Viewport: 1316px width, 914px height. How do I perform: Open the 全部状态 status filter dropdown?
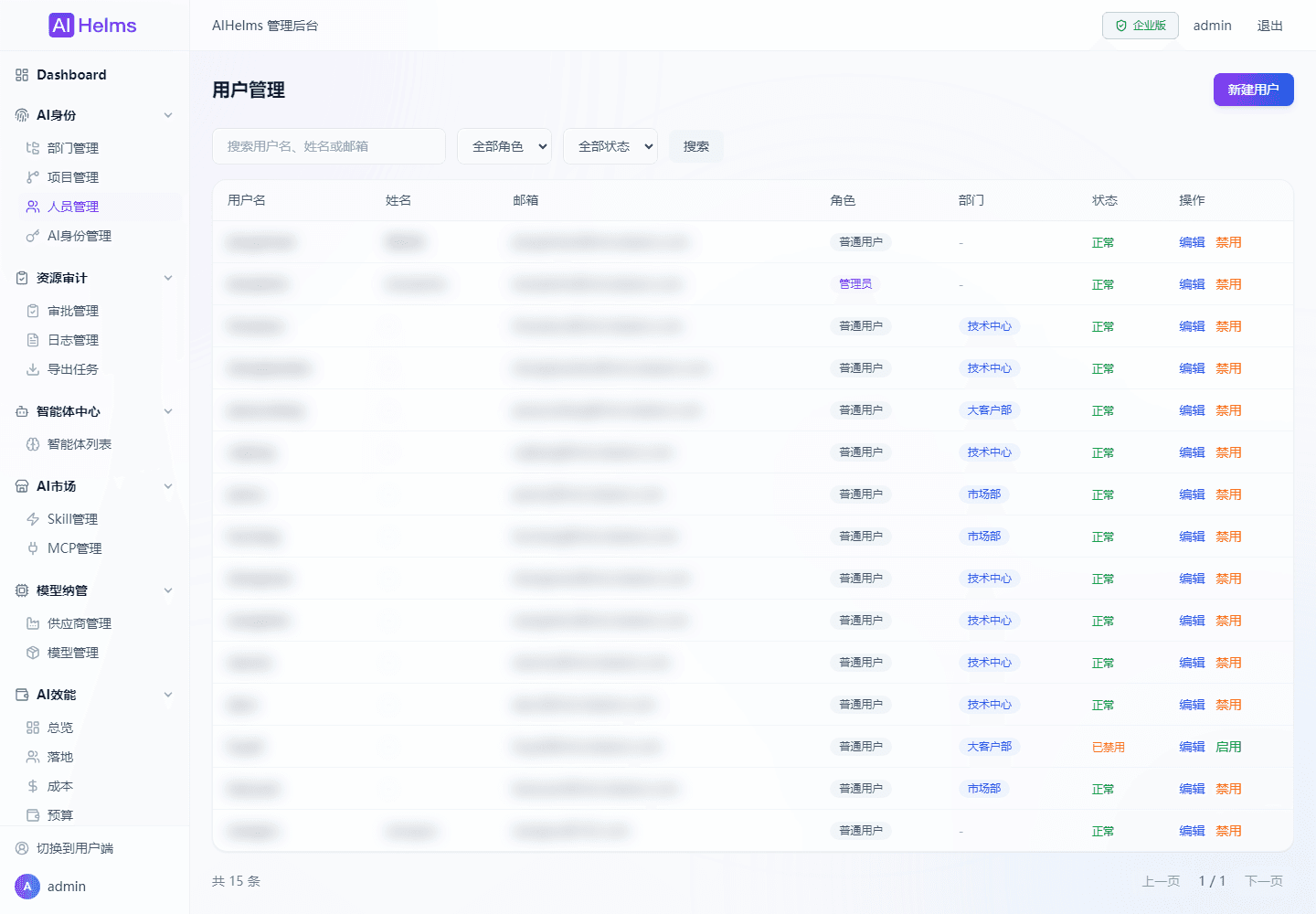pyautogui.click(x=610, y=146)
